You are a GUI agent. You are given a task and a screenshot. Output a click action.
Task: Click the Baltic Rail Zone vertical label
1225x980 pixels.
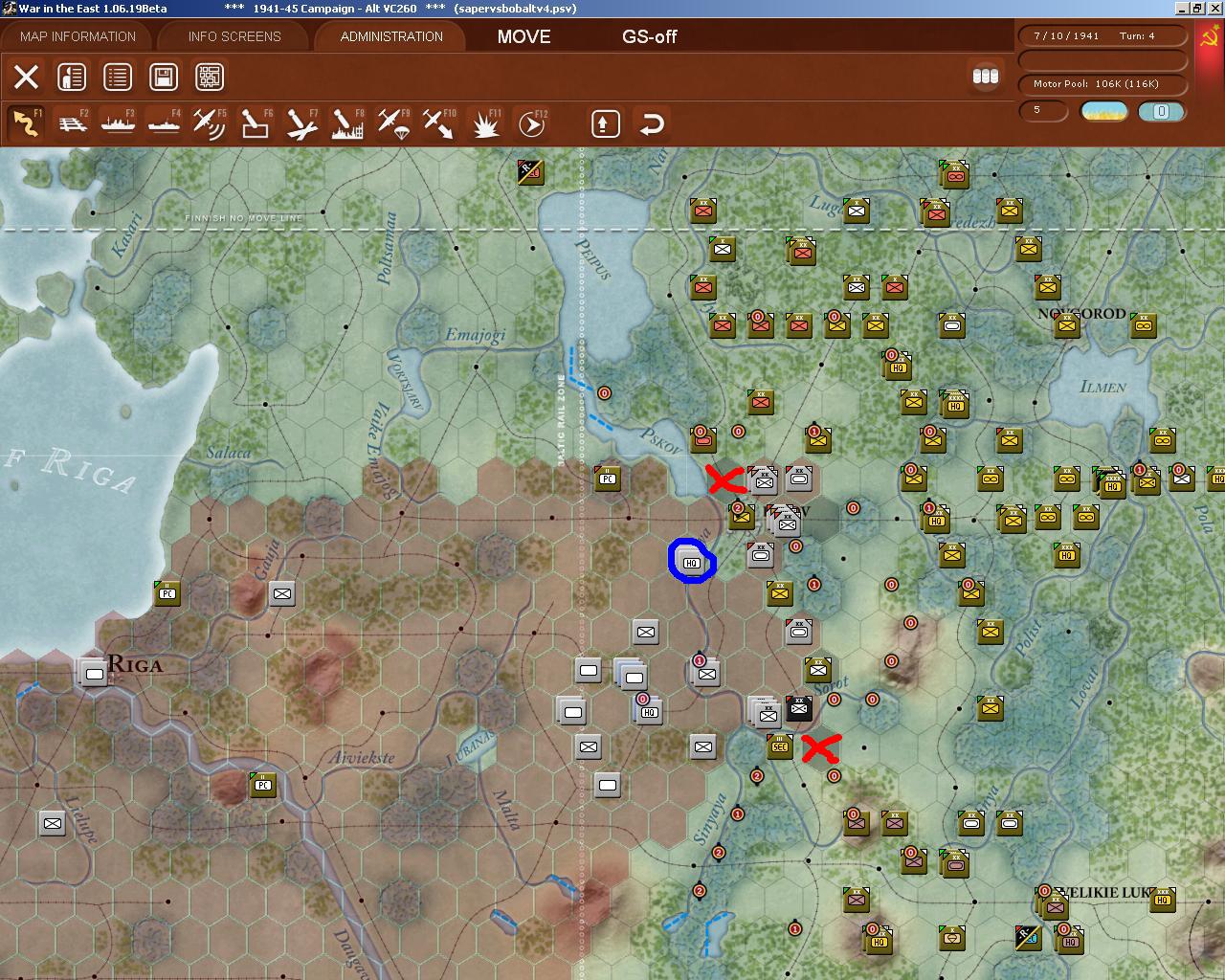tap(562, 419)
